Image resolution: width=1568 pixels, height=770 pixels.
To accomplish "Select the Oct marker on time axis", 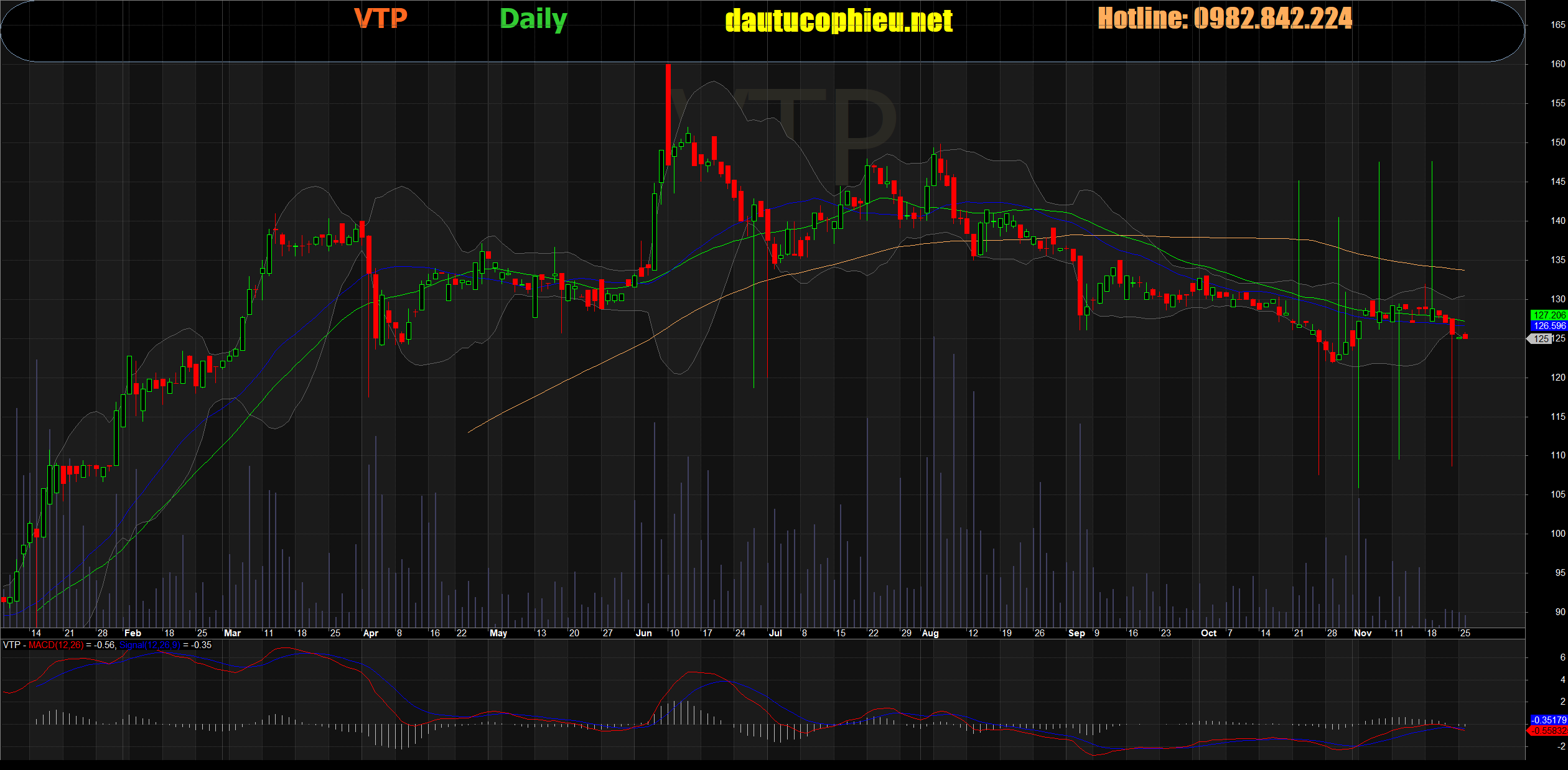I will click(1208, 633).
